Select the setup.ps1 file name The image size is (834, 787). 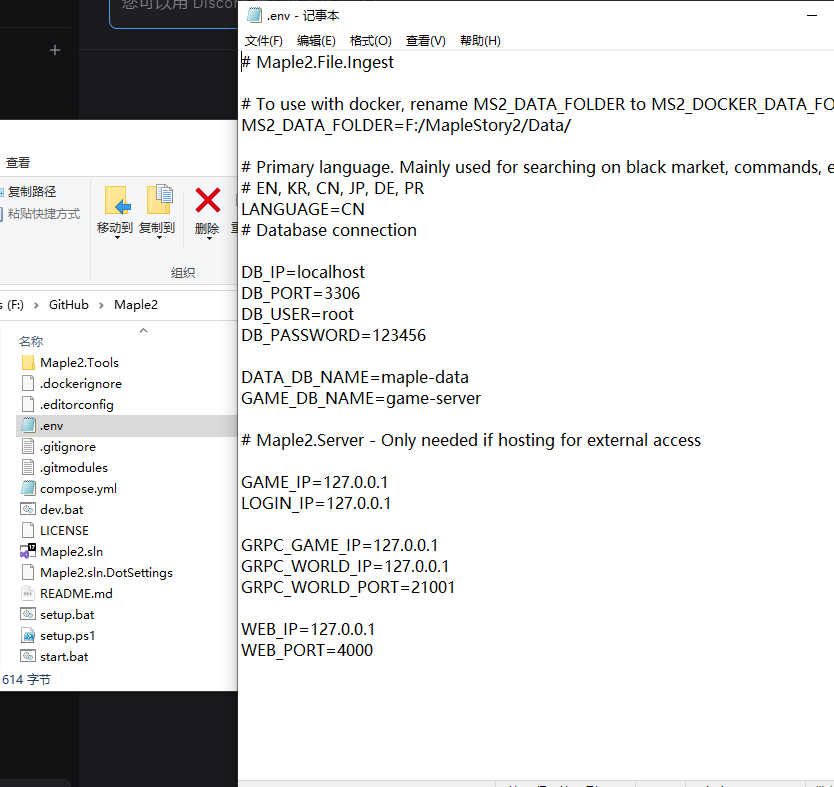pos(68,635)
